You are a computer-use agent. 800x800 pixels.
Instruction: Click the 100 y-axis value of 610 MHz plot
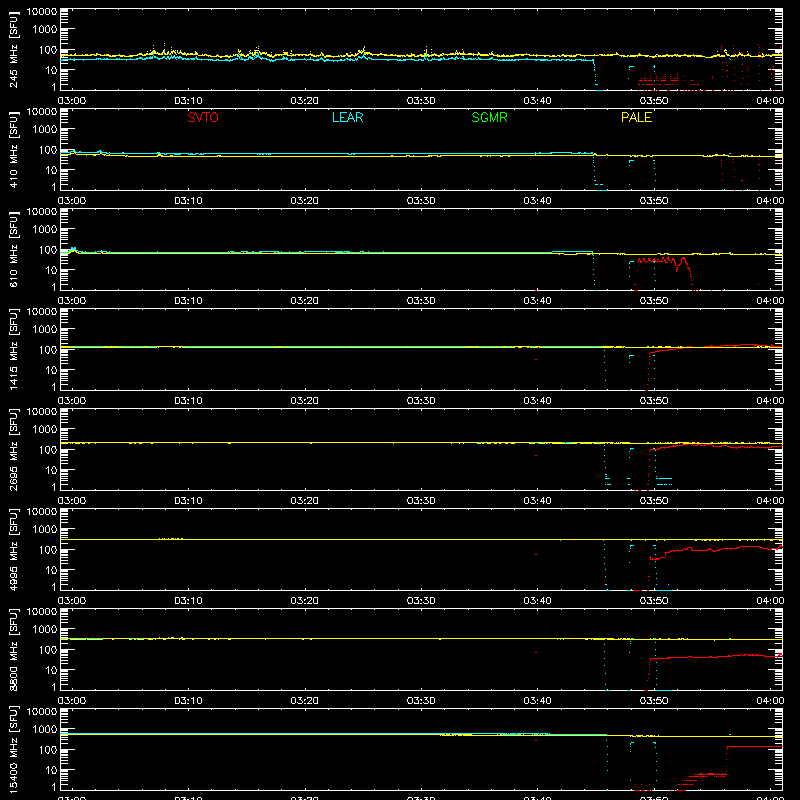coord(48,250)
